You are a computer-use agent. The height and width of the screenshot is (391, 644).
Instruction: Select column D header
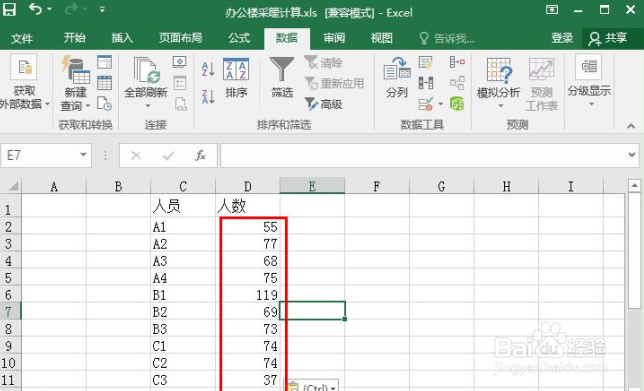(248, 186)
